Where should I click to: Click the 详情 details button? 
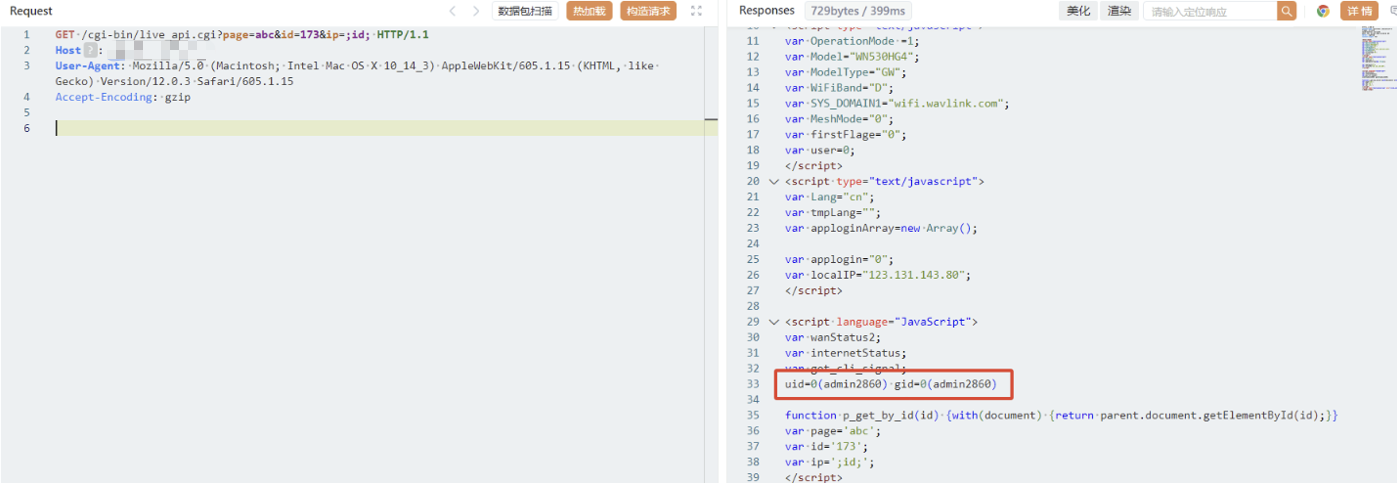pyautogui.click(x=1359, y=11)
